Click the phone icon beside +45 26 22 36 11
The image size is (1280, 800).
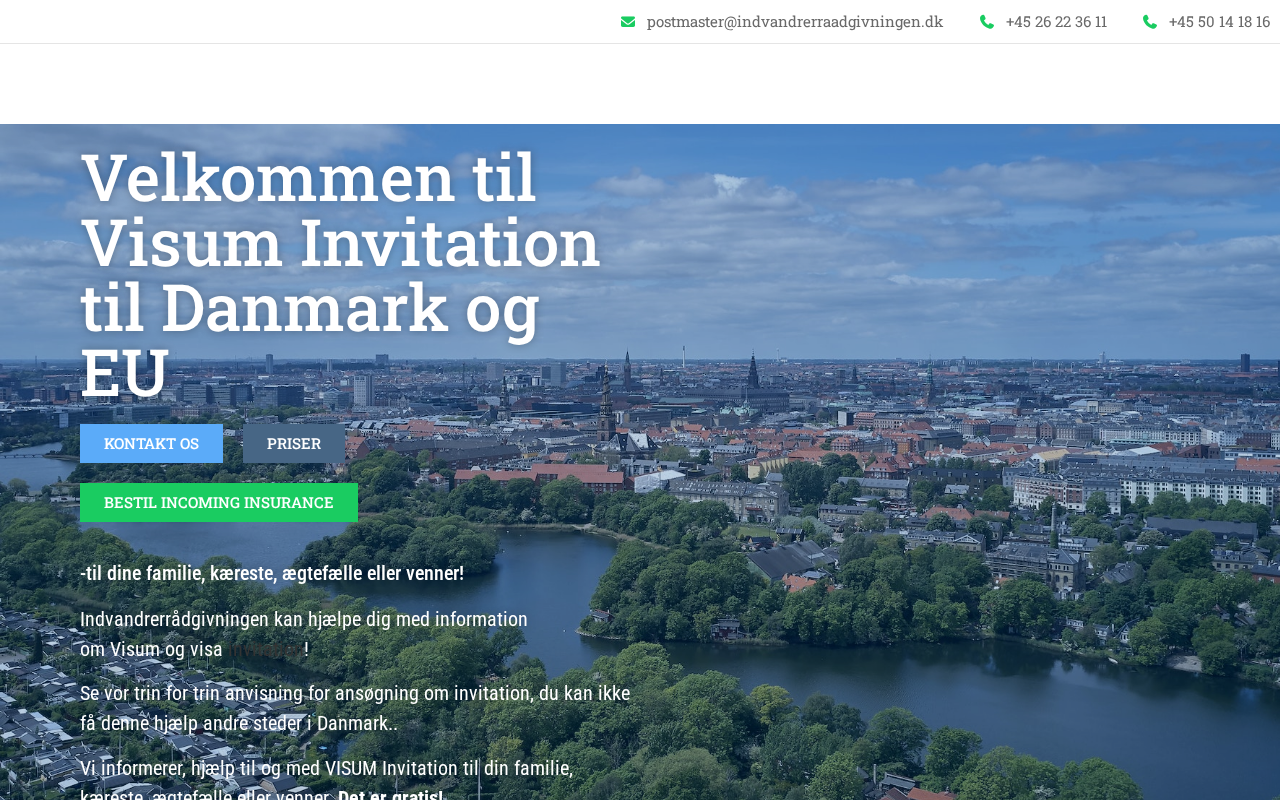(x=987, y=22)
